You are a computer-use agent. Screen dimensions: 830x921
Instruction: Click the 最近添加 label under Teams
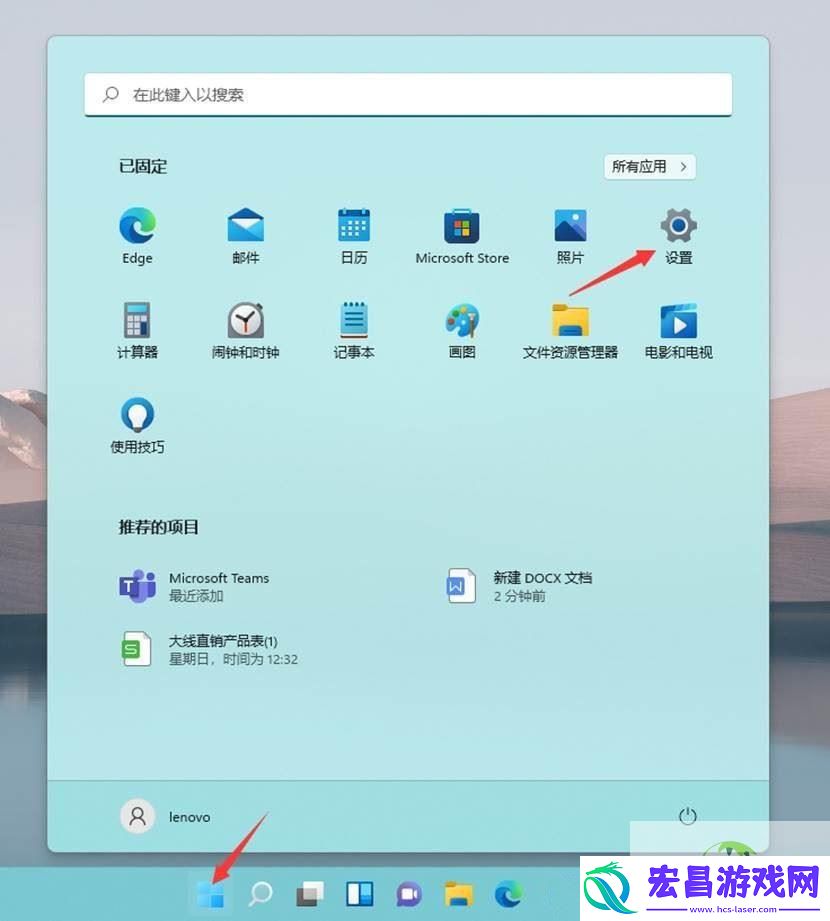point(196,596)
